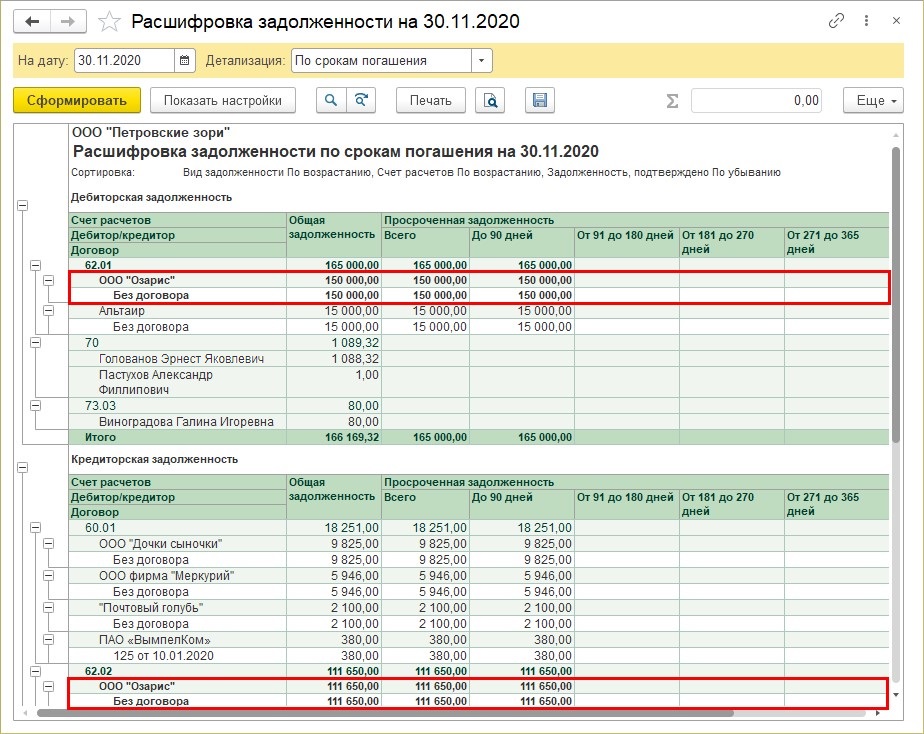
Task: Go forward with the right arrow button
Action: point(68,22)
